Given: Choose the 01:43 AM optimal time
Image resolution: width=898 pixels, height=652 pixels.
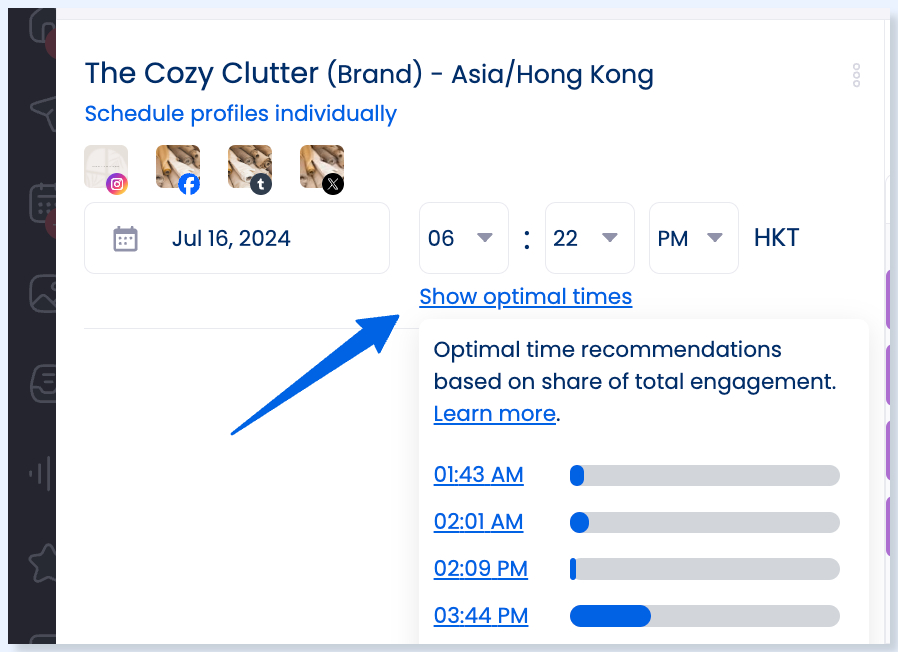Looking at the screenshot, I should pyautogui.click(x=479, y=475).
